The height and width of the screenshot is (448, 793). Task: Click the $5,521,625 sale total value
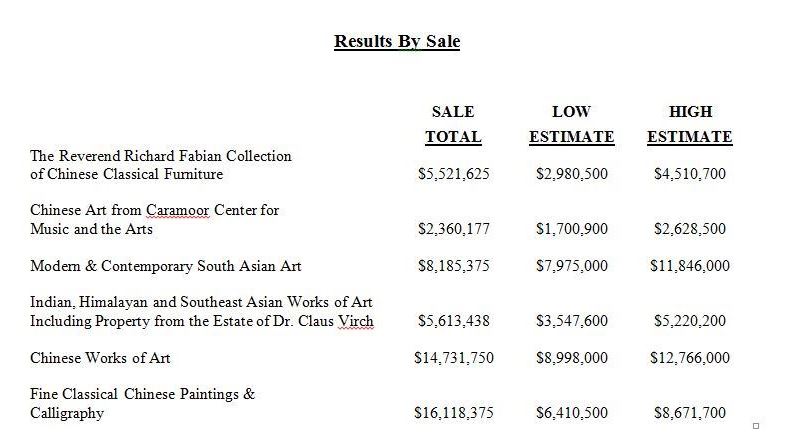pos(454,174)
